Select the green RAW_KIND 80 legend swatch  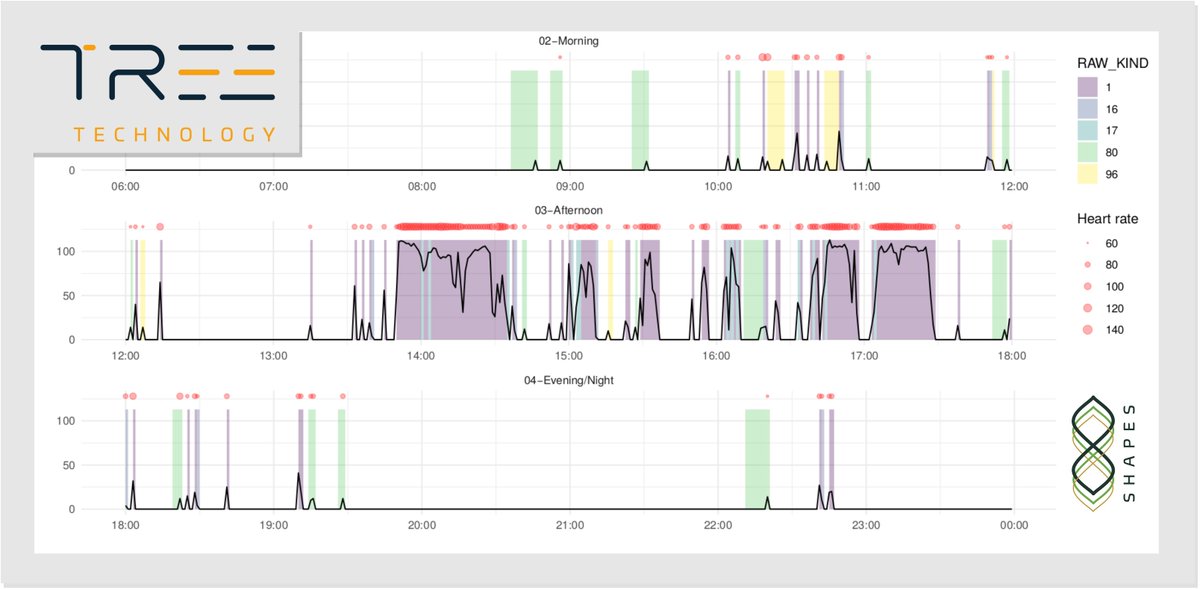point(1088,153)
